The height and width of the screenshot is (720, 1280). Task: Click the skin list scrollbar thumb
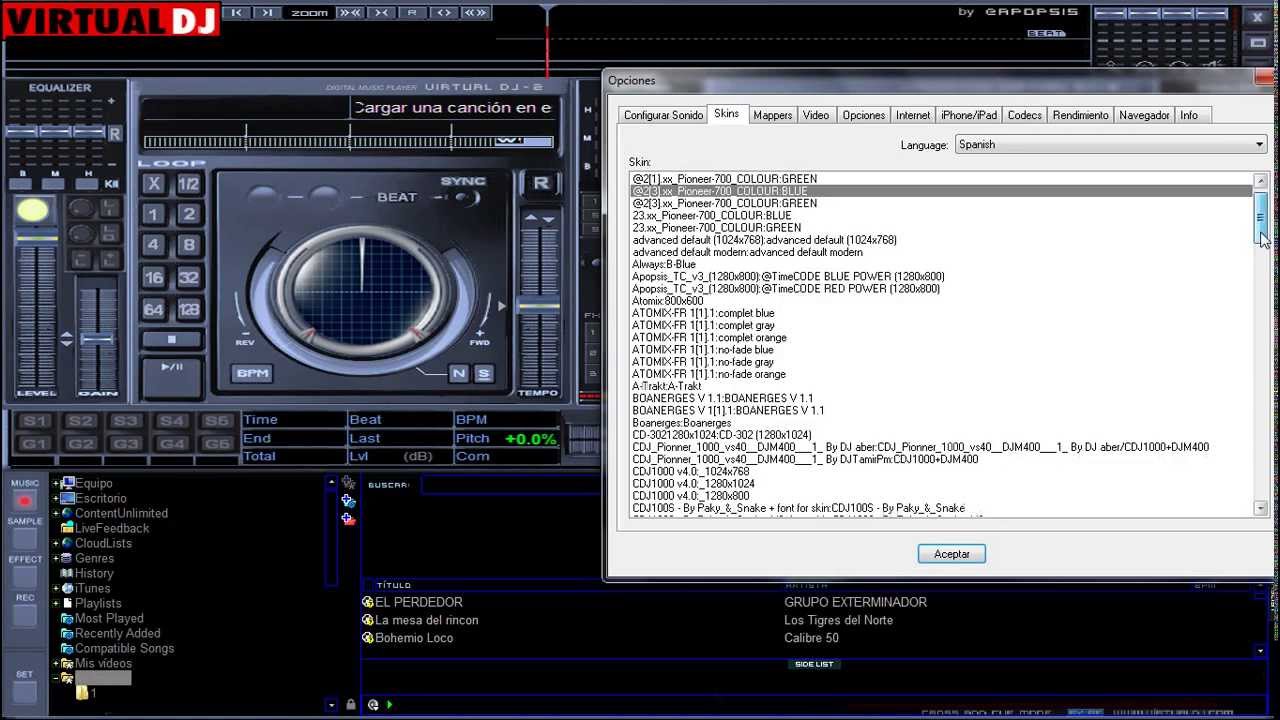(x=1261, y=217)
